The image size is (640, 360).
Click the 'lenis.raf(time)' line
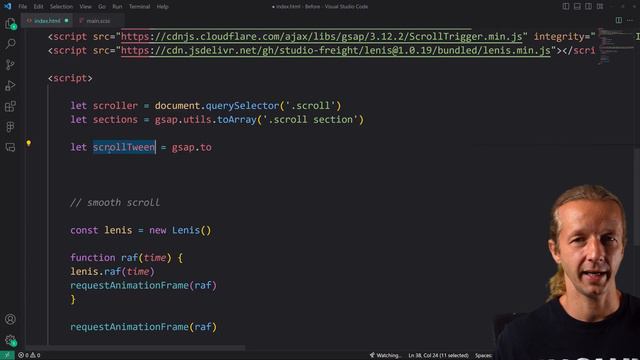pyautogui.click(x=112, y=271)
